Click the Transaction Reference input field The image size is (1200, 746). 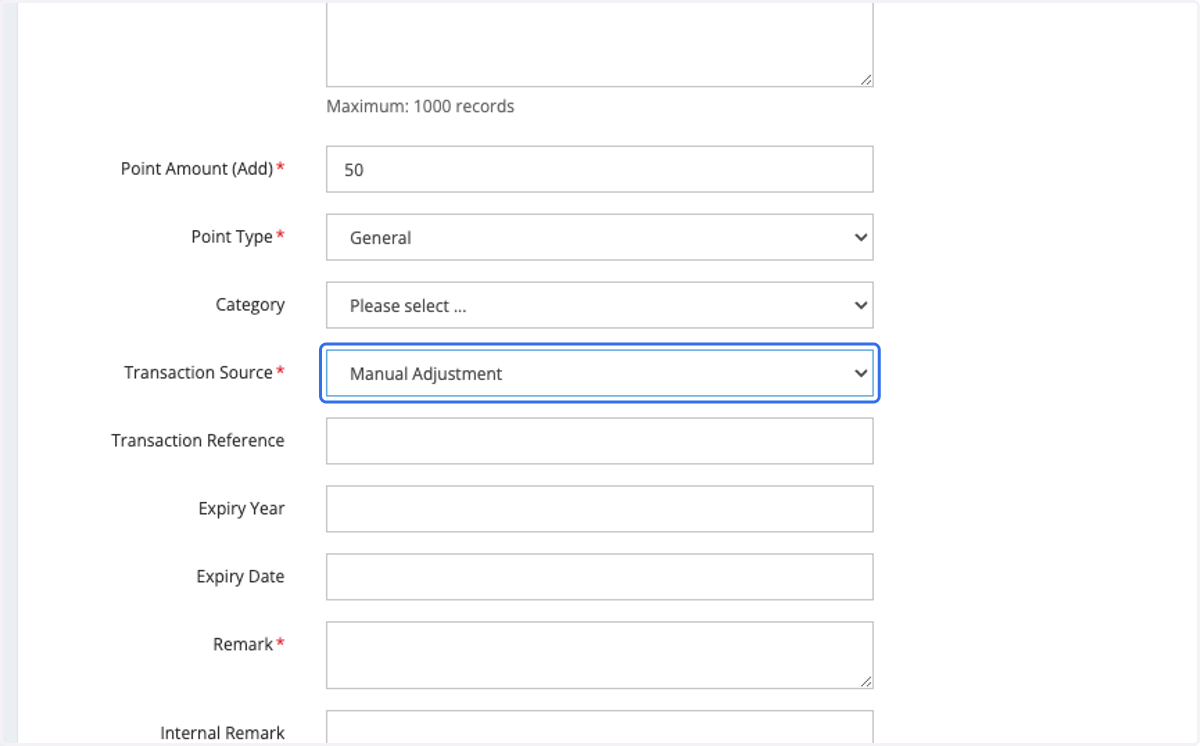[599, 441]
